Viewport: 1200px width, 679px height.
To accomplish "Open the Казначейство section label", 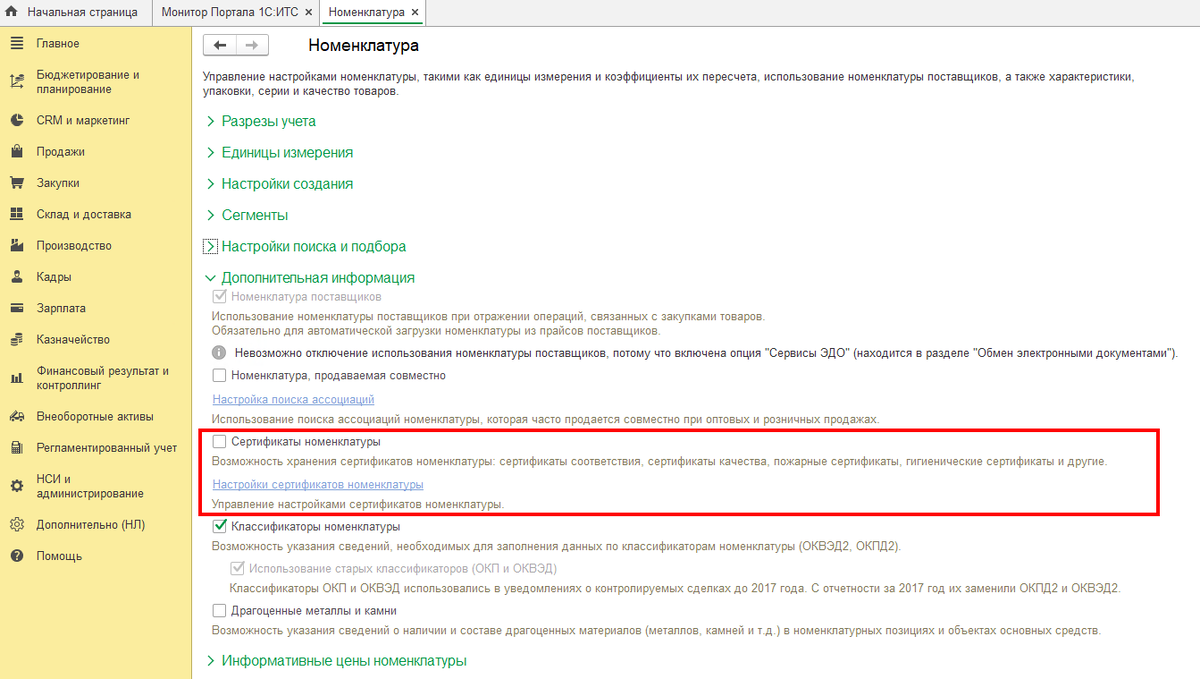I will (x=73, y=339).
